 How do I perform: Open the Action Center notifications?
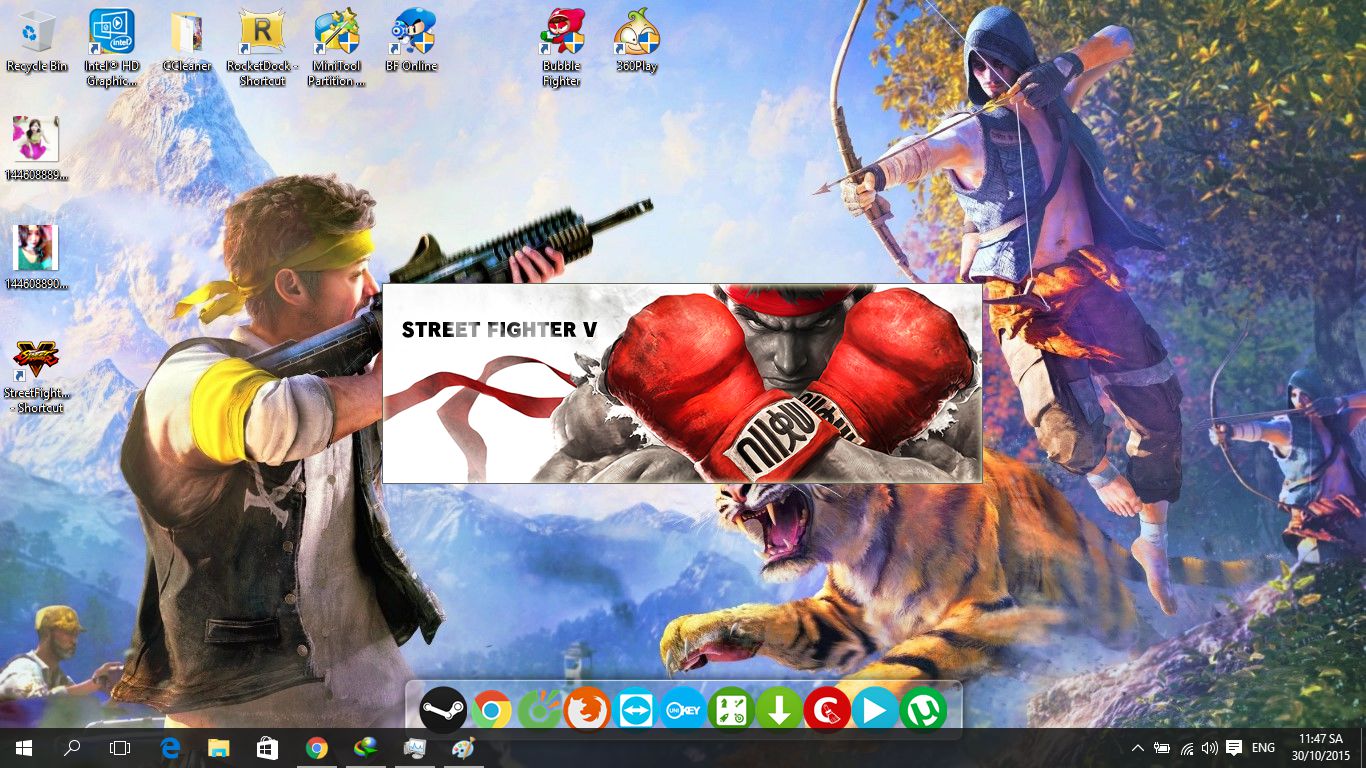pos(1234,748)
